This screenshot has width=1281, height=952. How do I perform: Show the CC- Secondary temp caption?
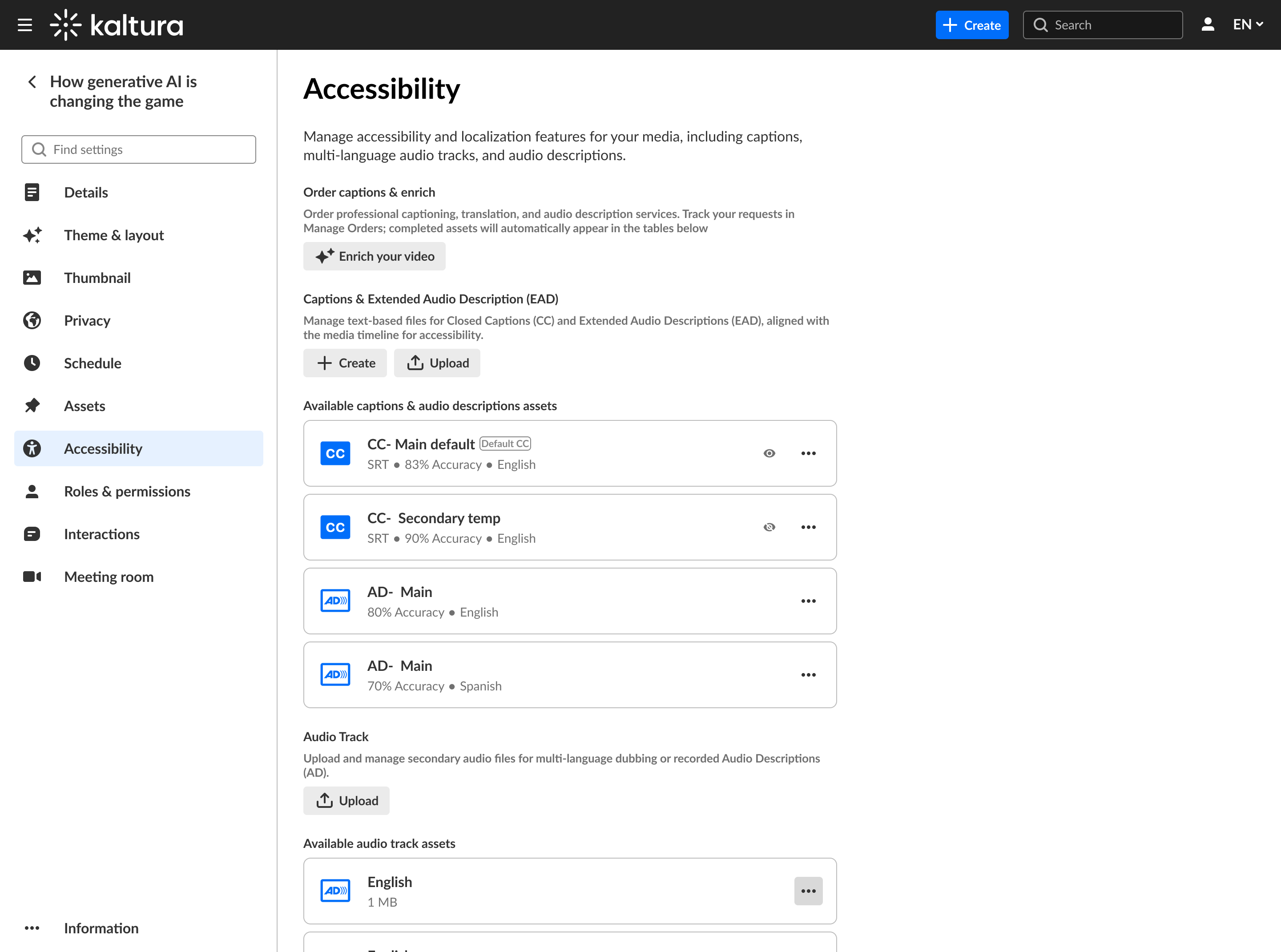[769, 527]
